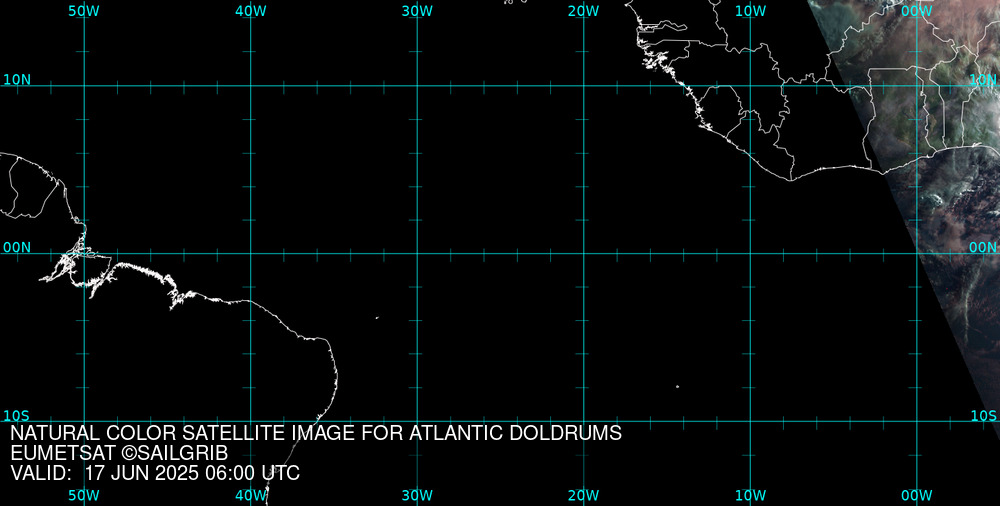Select the 10N latitude label on the right side
This screenshot has height=506, width=1000.
click(983, 80)
